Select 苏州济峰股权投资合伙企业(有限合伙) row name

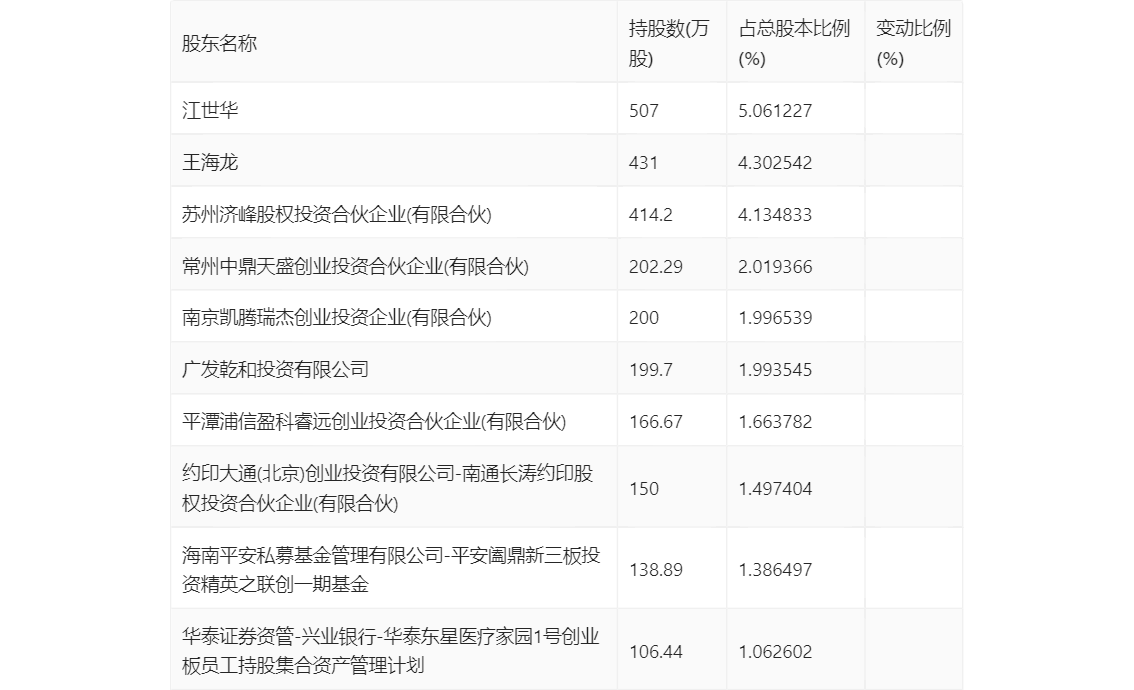coord(337,214)
